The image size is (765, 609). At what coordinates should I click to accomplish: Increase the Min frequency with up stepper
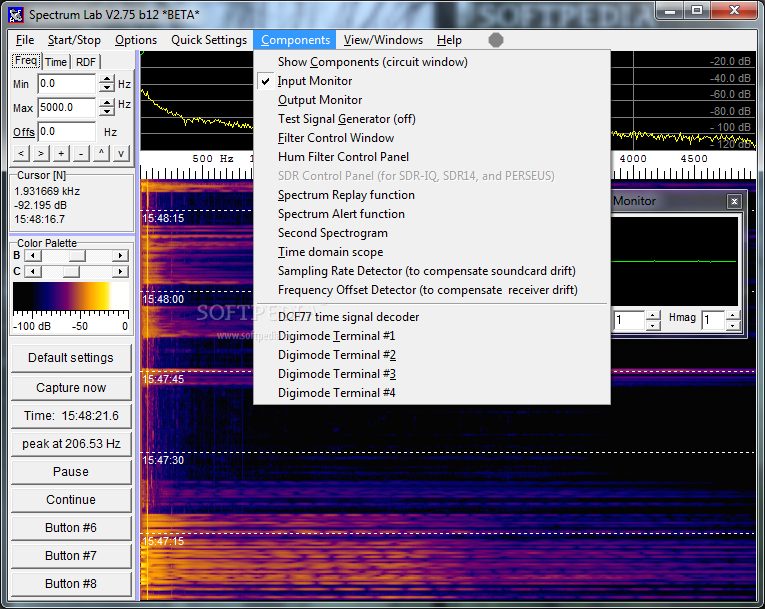click(106, 80)
